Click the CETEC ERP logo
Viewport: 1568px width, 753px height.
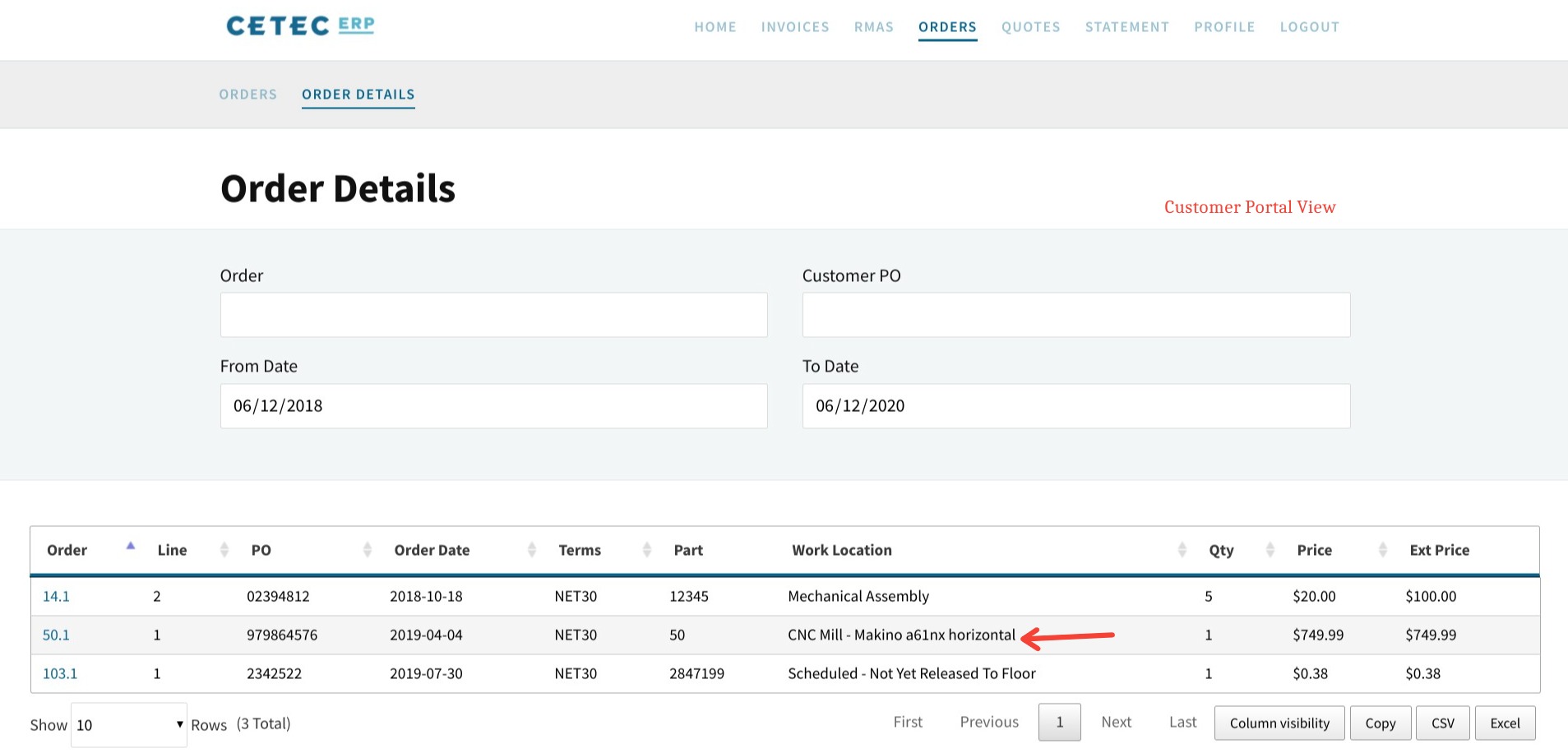pyautogui.click(x=300, y=25)
